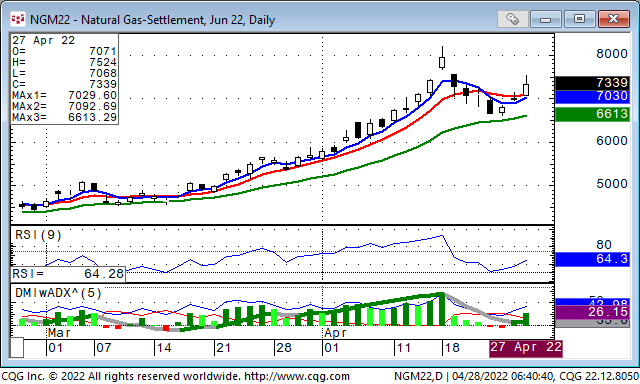640x384 pixels.
Task: Click the green 6613 moving average label
Action: tap(592, 114)
